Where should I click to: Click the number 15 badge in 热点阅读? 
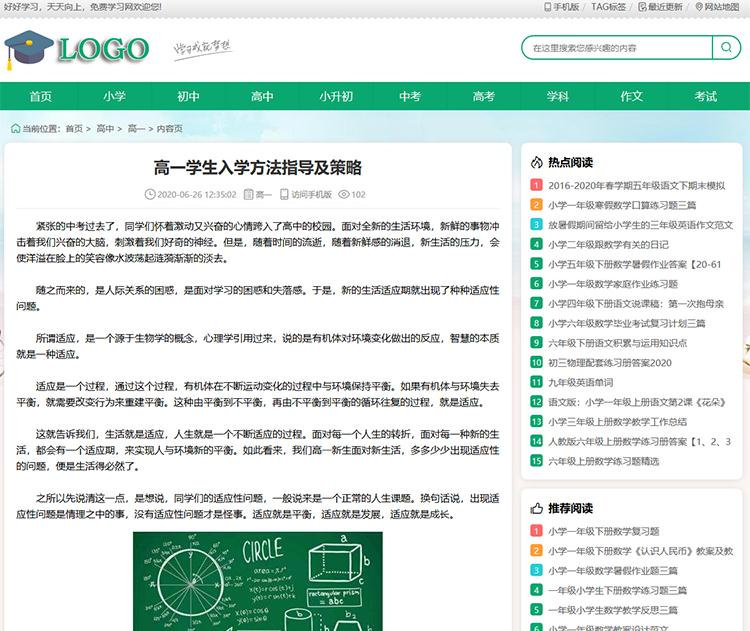[x=536, y=461]
